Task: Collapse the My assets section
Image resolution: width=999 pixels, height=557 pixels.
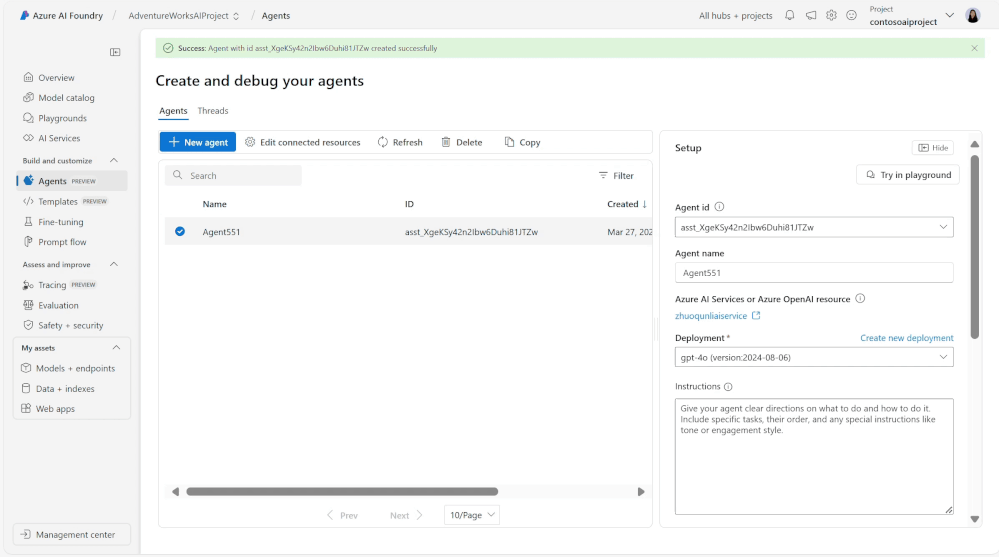Action: 116,348
